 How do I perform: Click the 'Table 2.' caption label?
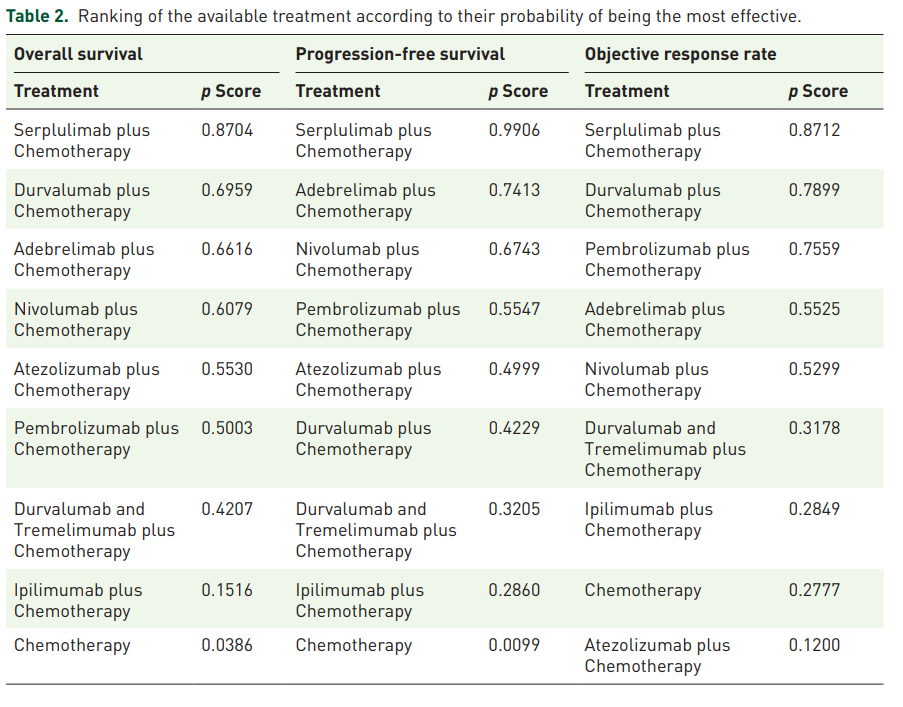39,17
